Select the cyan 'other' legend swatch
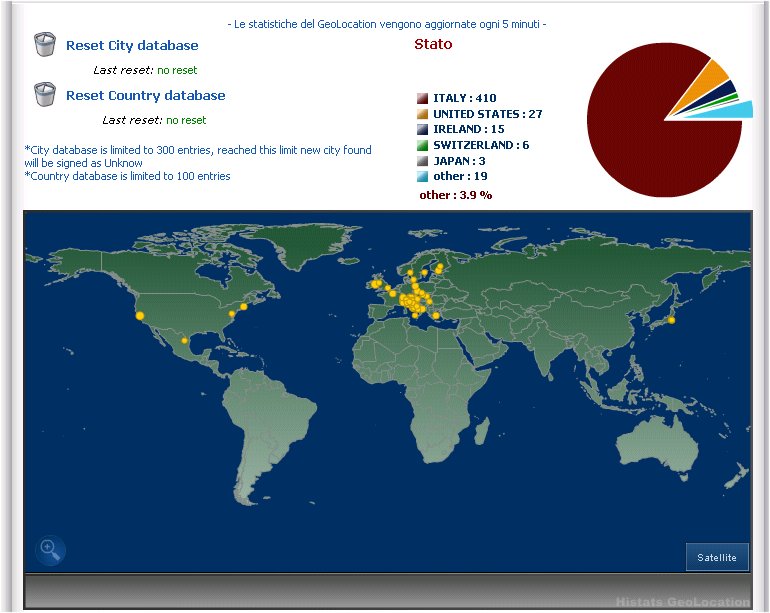Screen dimensions: 770x613 [422, 176]
